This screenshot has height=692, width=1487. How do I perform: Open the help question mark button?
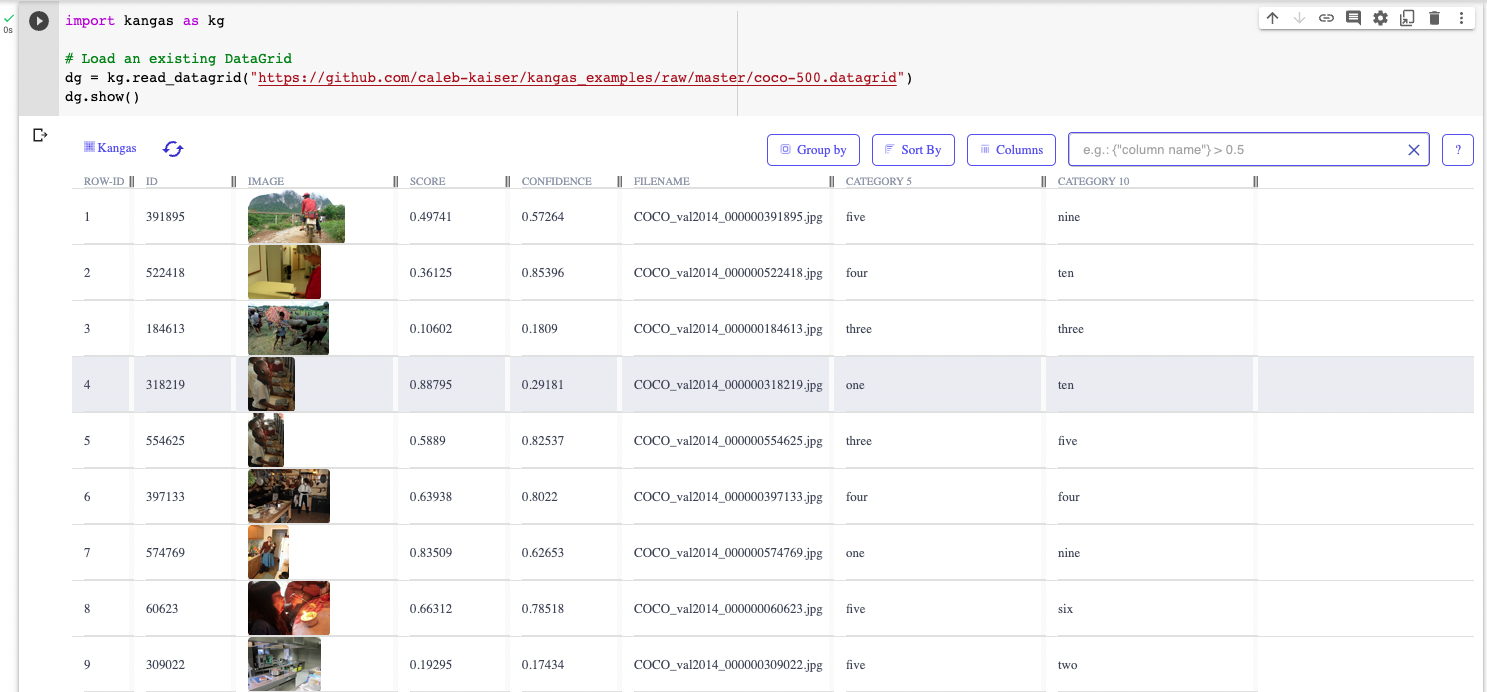point(1458,150)
